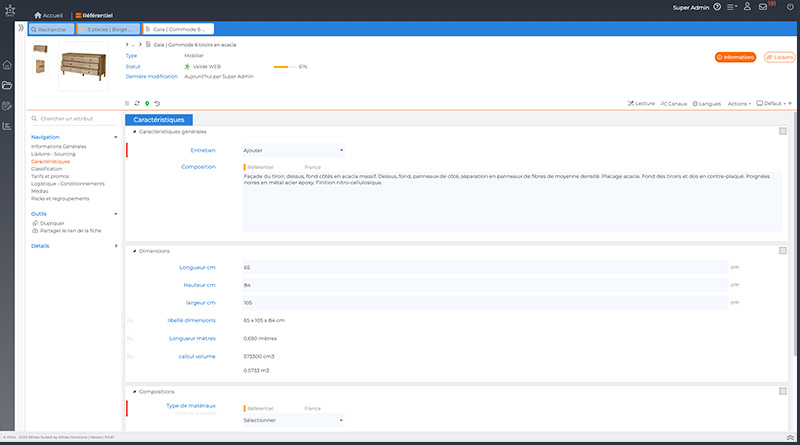Open the messages envelope icon
The image size is (800, 445).
pyautogui.click(x=763, y=7)
